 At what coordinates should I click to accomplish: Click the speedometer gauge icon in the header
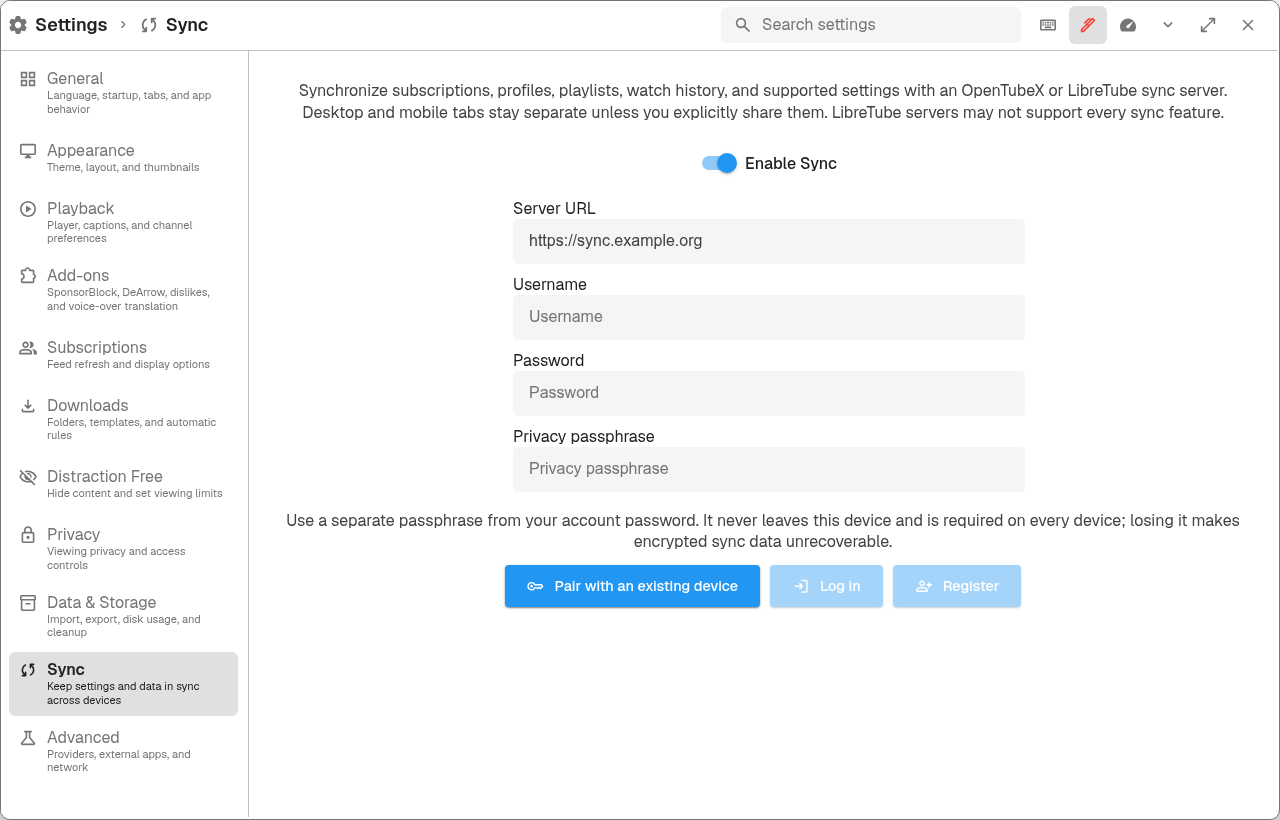(1128, 25)
